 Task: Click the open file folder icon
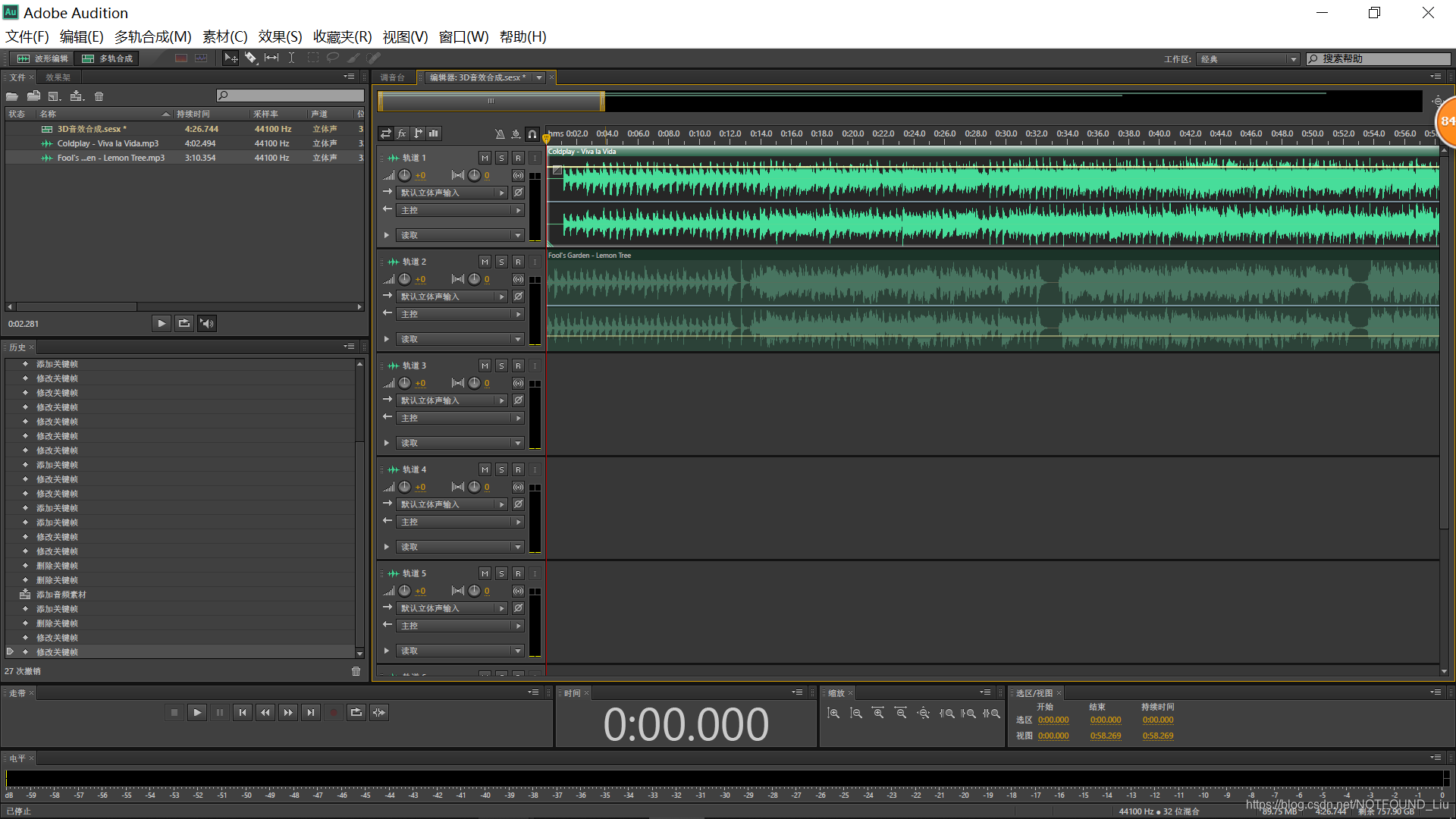point(12,96)
